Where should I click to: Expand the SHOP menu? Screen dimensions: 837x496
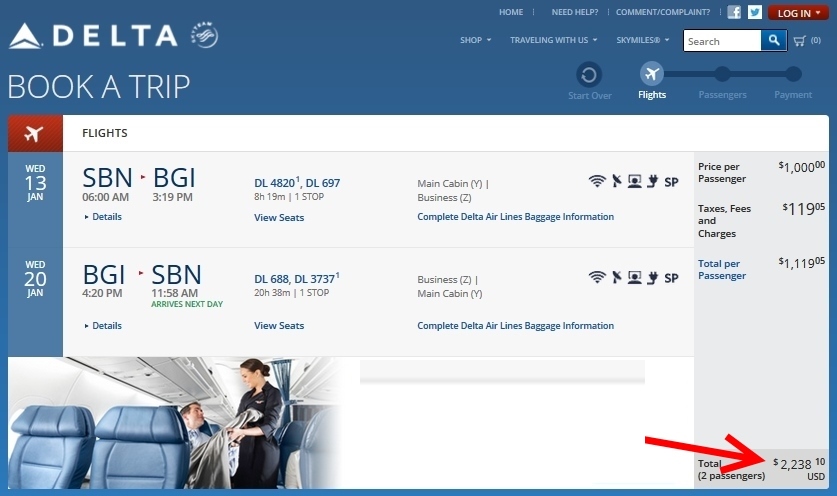coord(475,41)
